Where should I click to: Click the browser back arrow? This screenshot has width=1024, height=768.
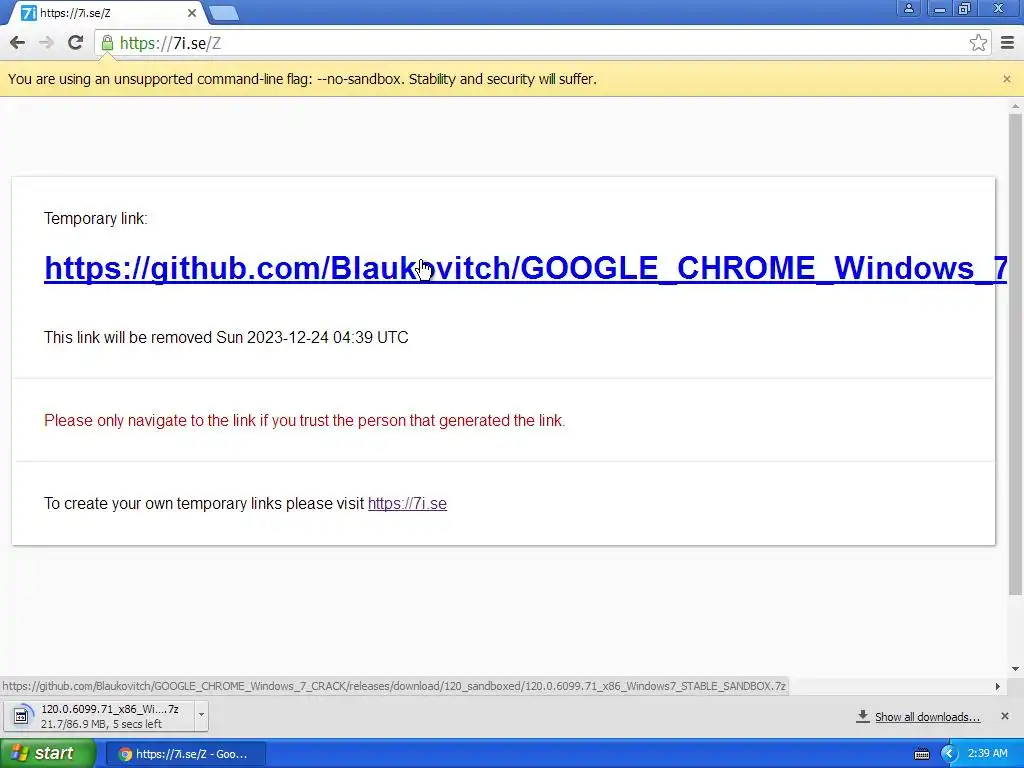(18, 43)
